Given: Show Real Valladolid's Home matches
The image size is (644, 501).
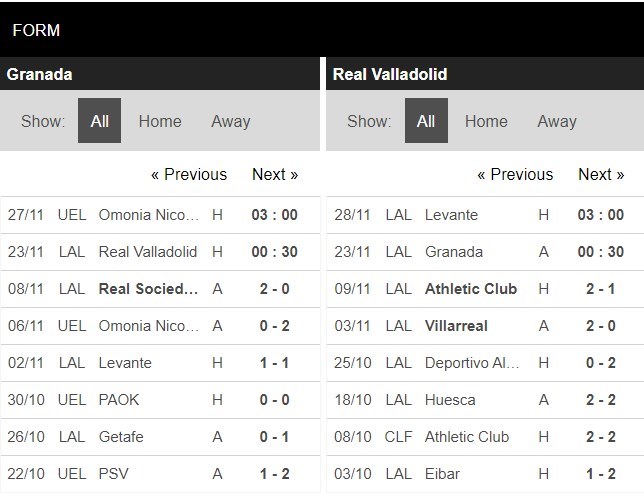Looking at the screenshot, I should (486, 121).
